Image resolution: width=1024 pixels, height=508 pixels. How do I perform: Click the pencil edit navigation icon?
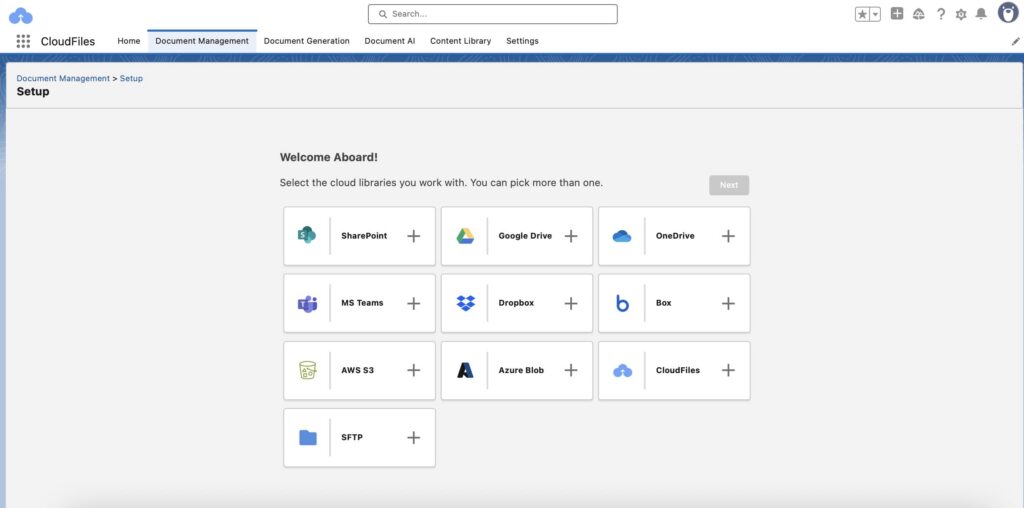(1016, 41)
